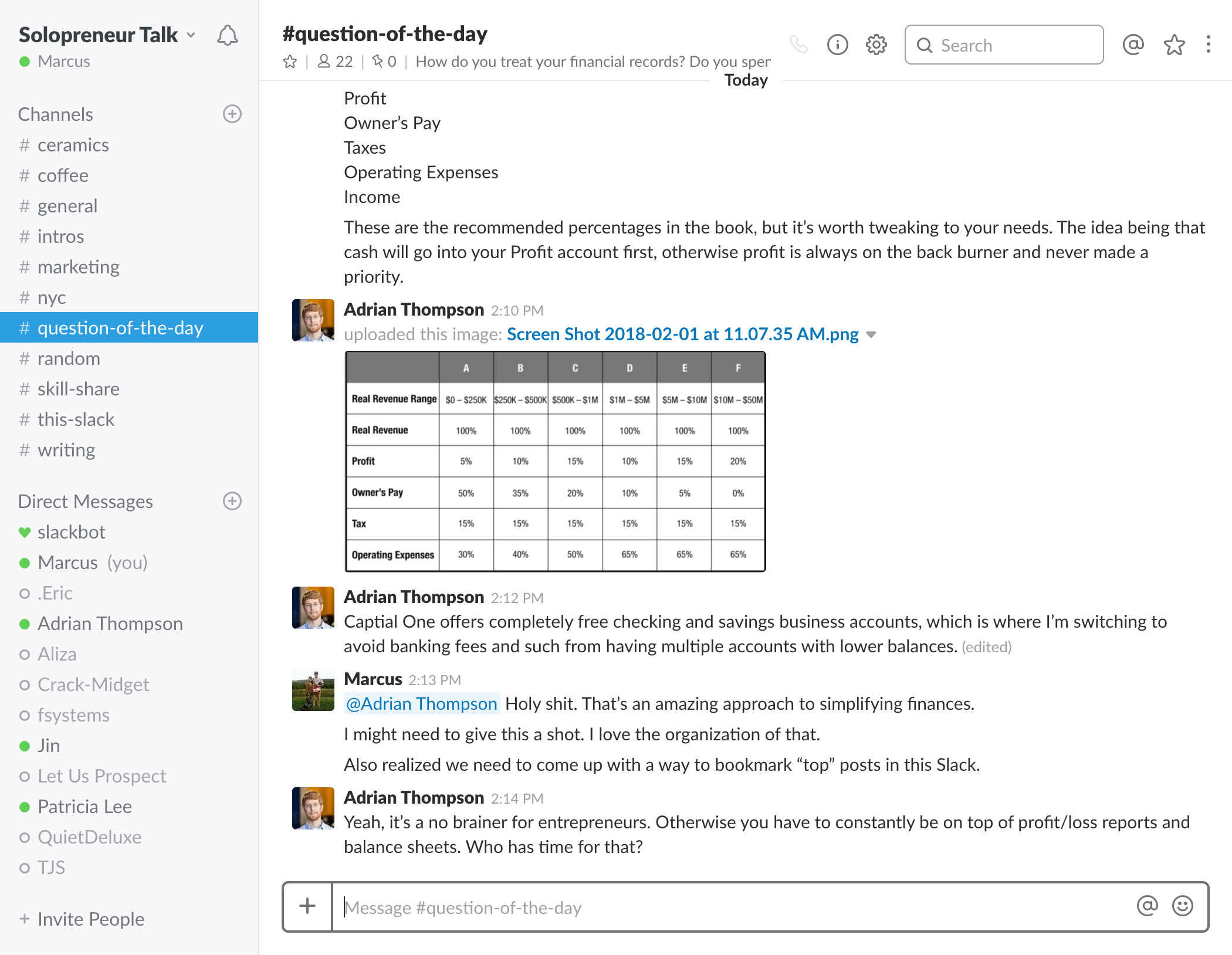1232x955 pixels.
Task: Start new direct message plus button
Action: click(x=232, y=501)
